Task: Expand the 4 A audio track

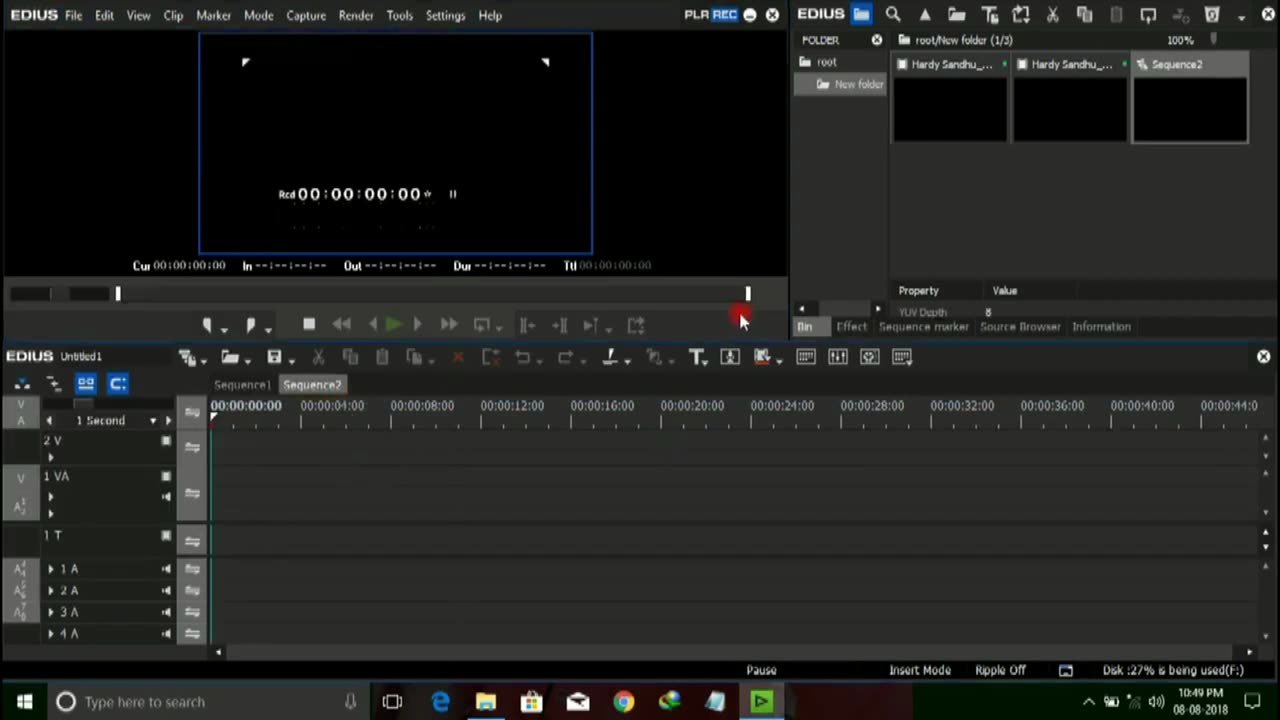Action: point(51,634)
